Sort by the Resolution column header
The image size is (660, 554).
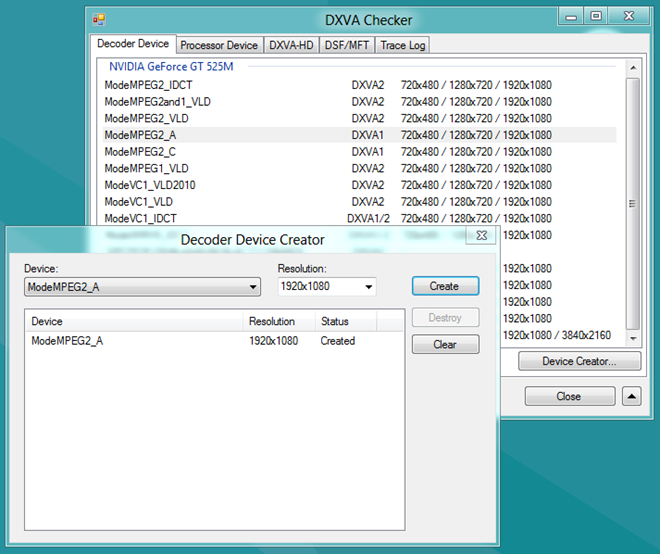pos(272,321)
